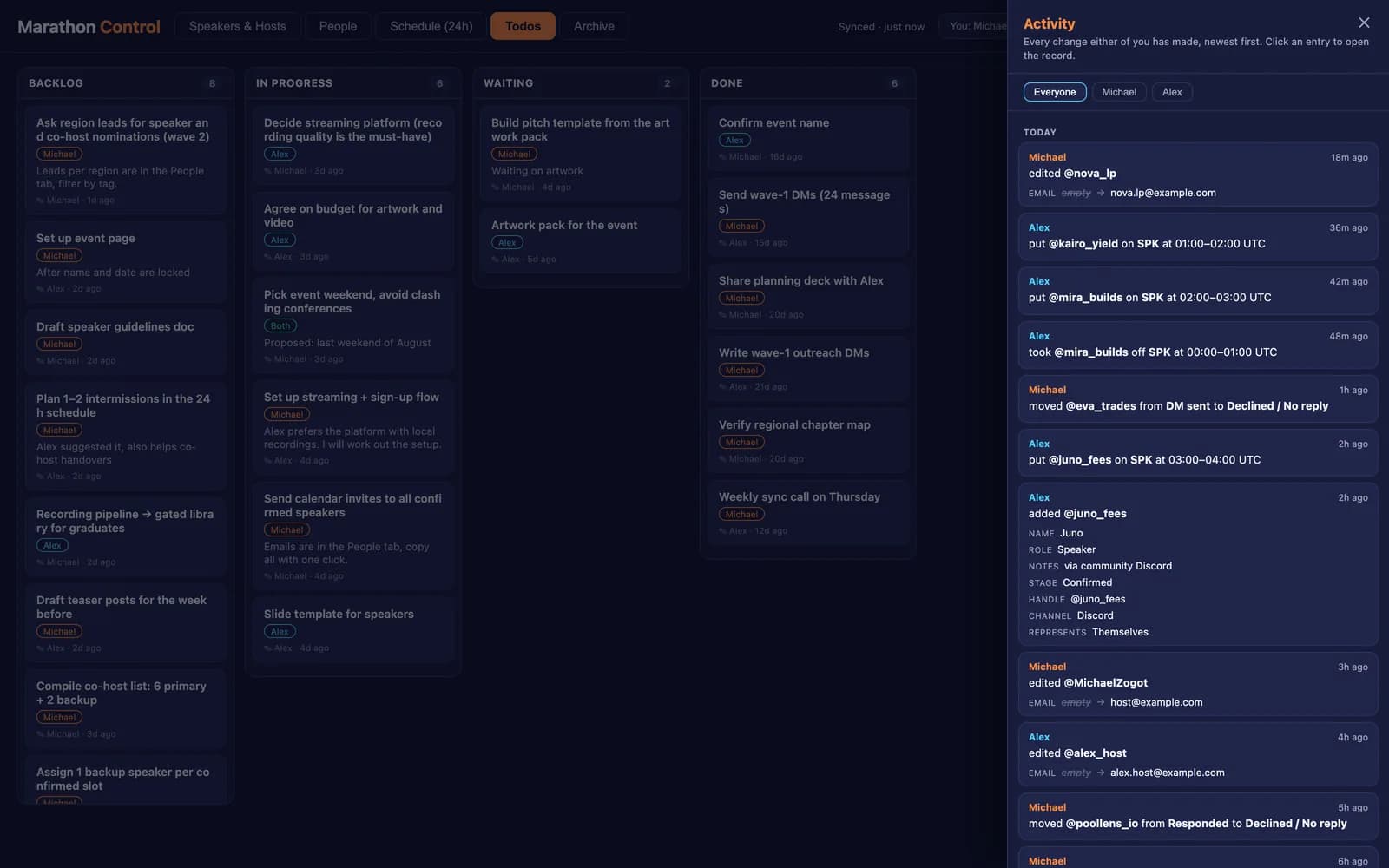The height and width of the screenshot is (868, 1389).
Task: Open the Send calendar invites card
Action: 353,536
